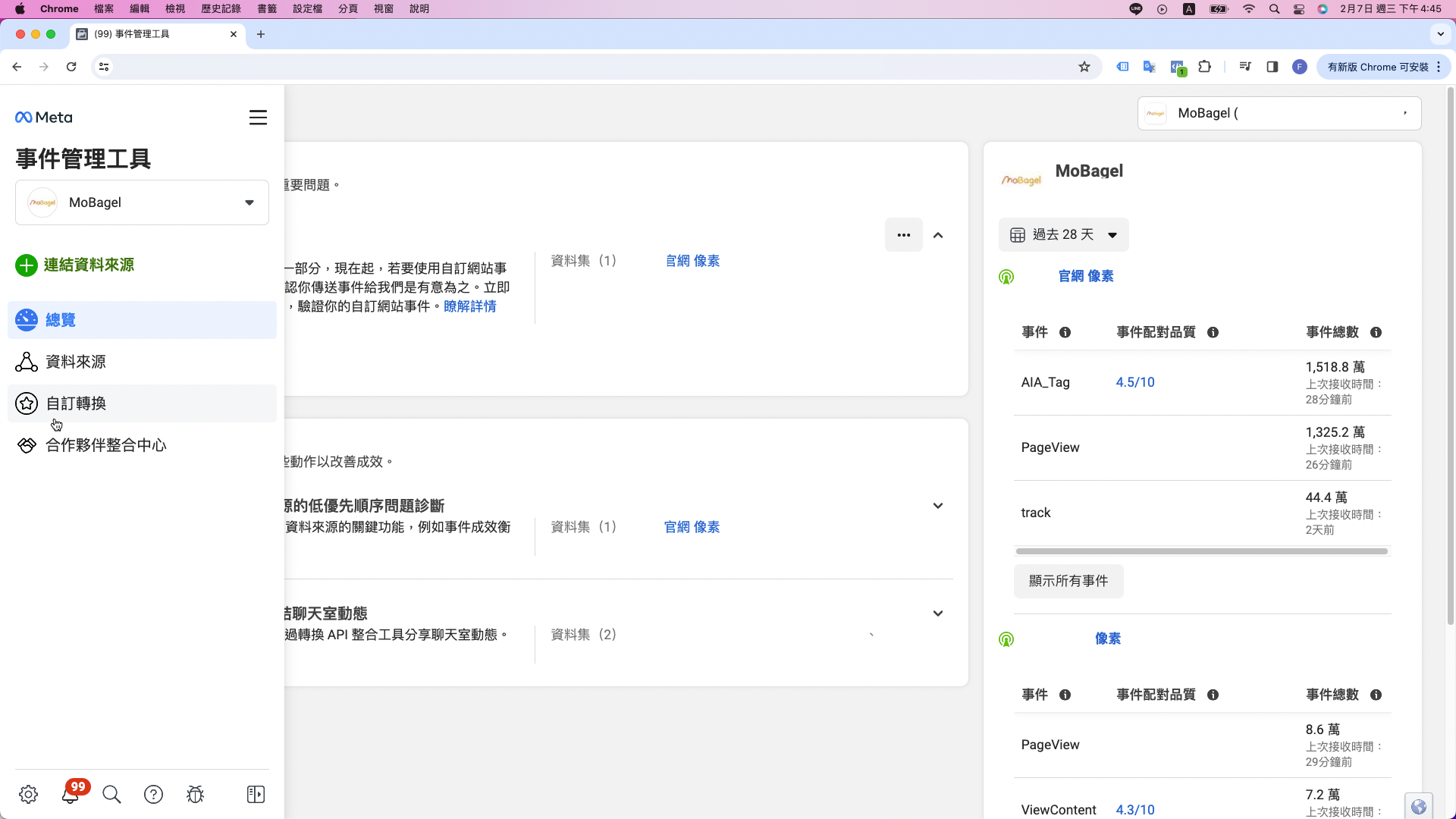Click Chrome profile avatar F
The width and height of the screenshot is (1456, 819).
pos(1300,67)
